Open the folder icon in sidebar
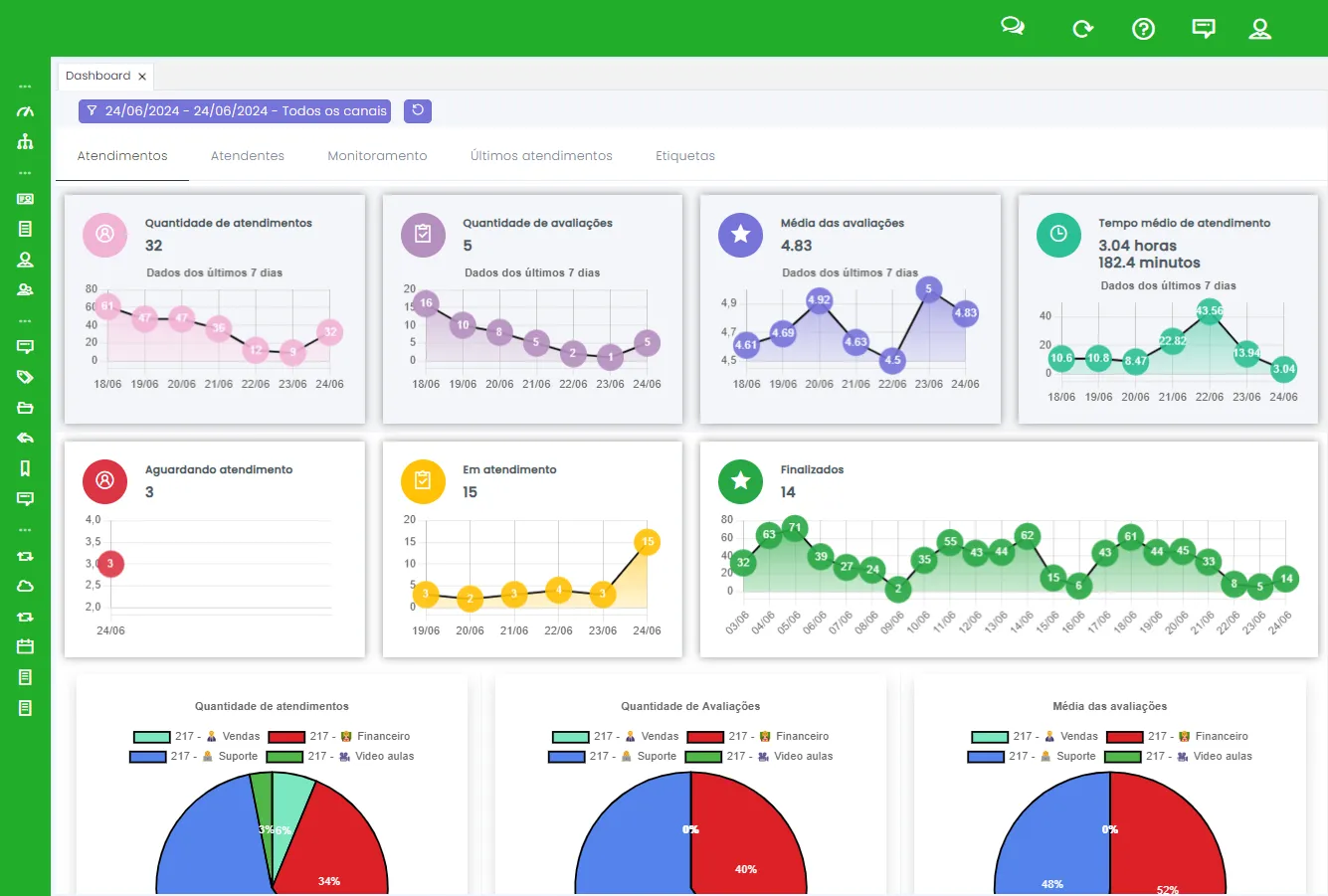 tap(26, 408)
